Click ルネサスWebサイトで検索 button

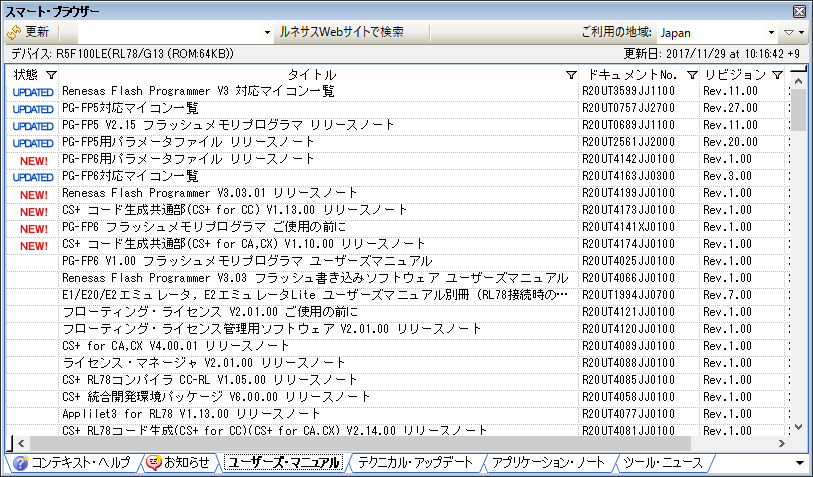(x=342, y=32)
